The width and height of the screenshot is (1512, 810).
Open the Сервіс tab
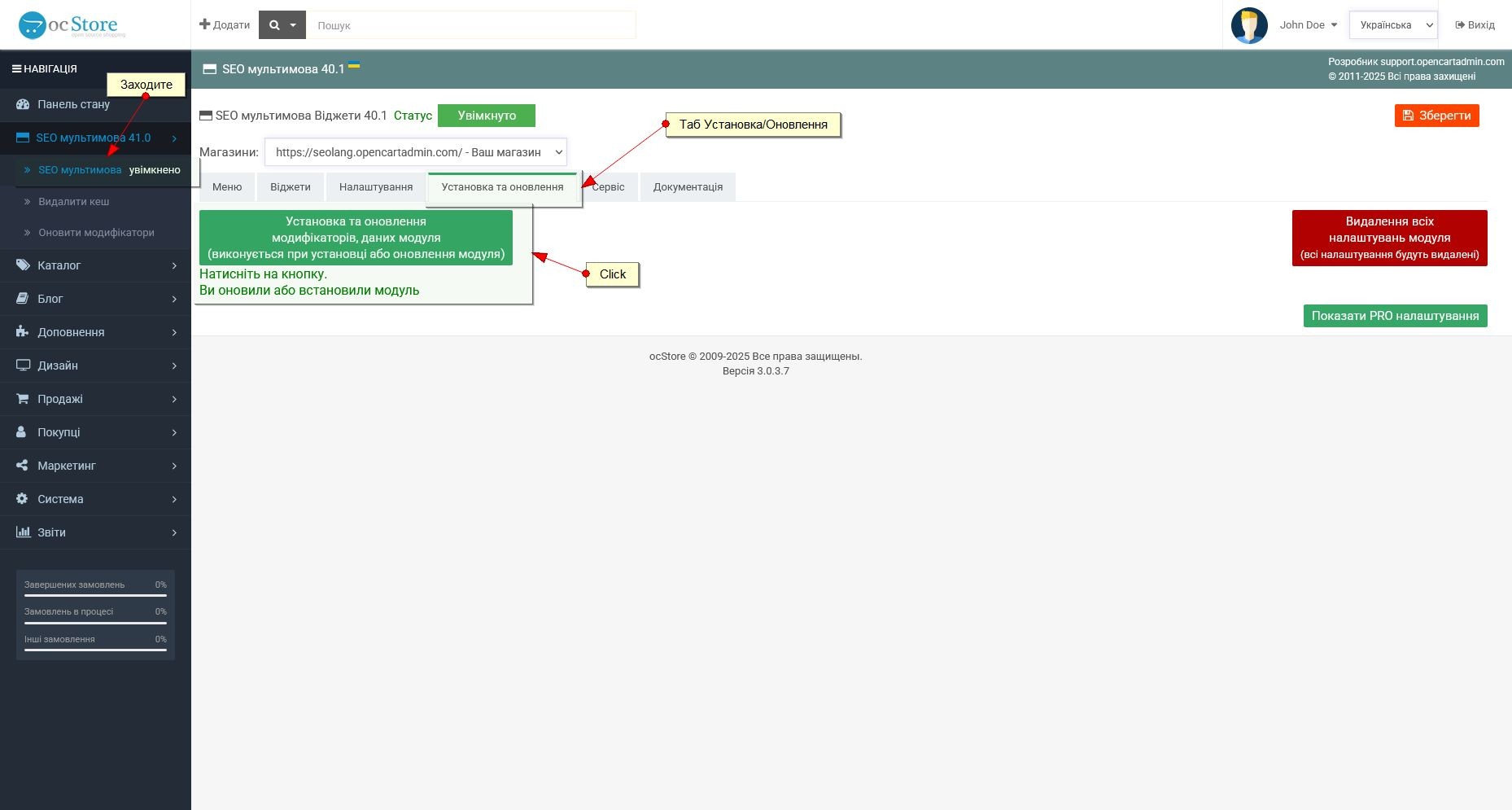point(609,187)
